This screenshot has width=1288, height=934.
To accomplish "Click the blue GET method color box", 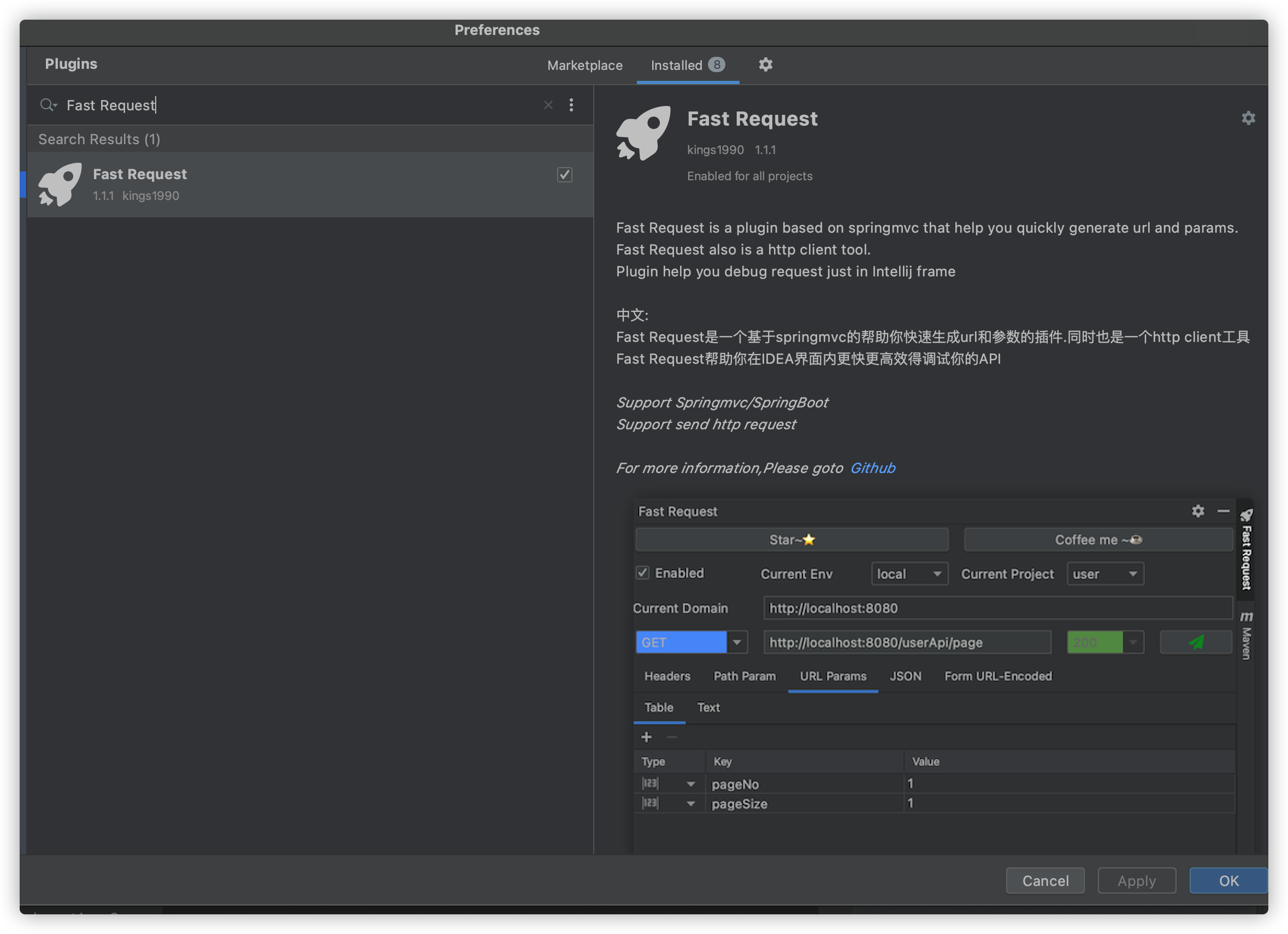I will pyautogui.click(x=681, y=642).
